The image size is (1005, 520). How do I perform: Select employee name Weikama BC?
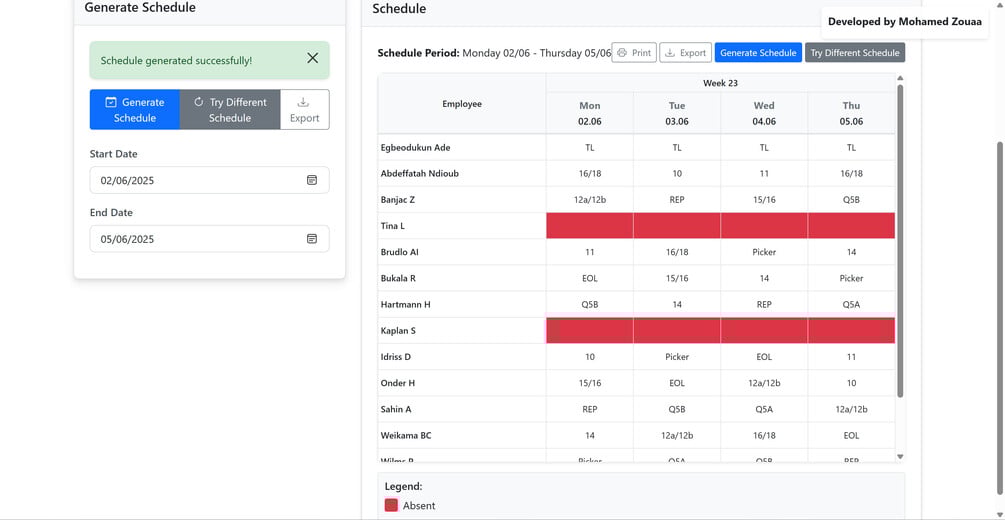406,435
